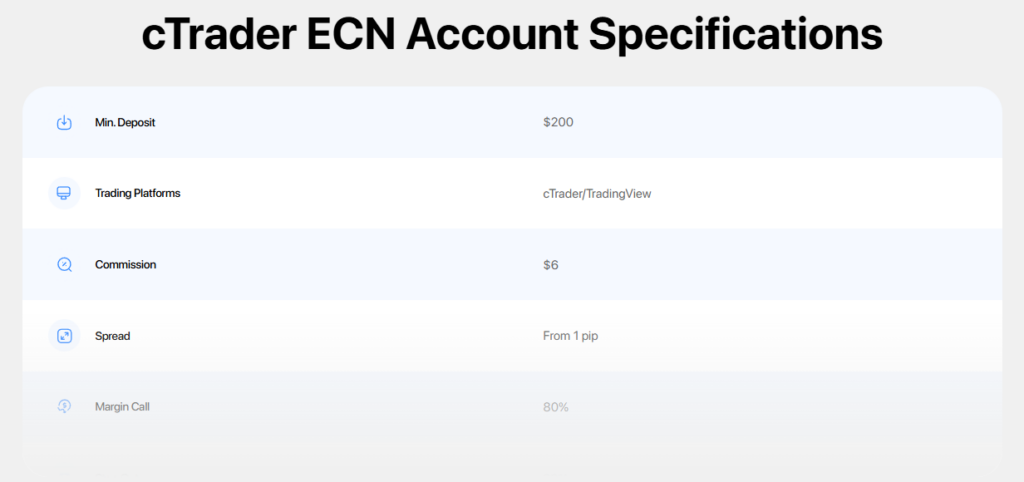
Task: Select the Spread label
Action: [x=112, y=336]
